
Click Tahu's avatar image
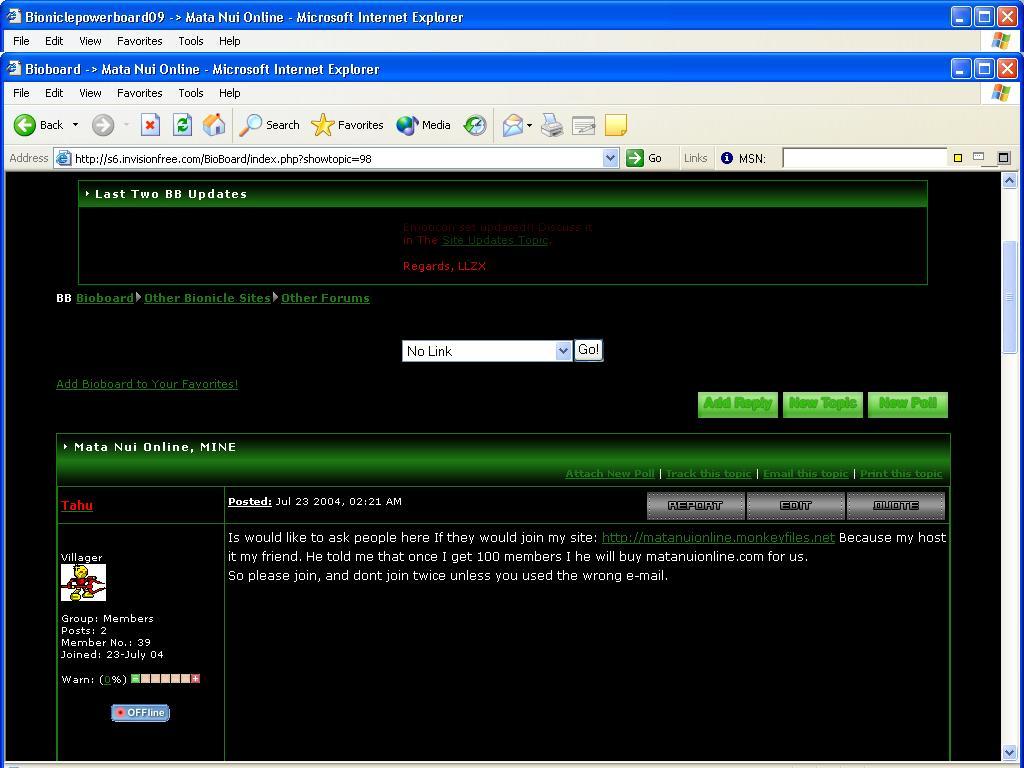click(x=84, y=583)
